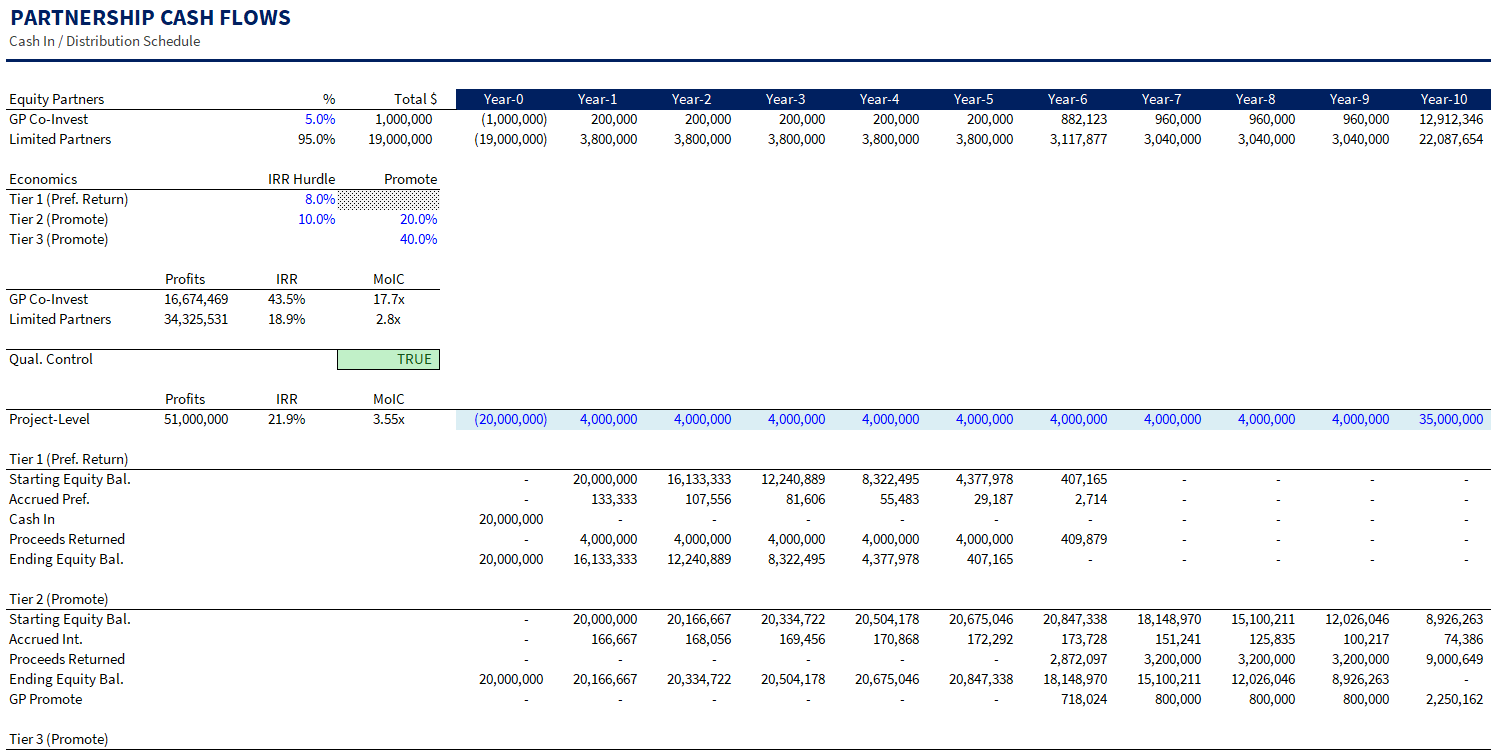Click the Tier 2 promote 20.0% cell
The height and width of the screenshot is (750, 1500).
pos(418,219)
